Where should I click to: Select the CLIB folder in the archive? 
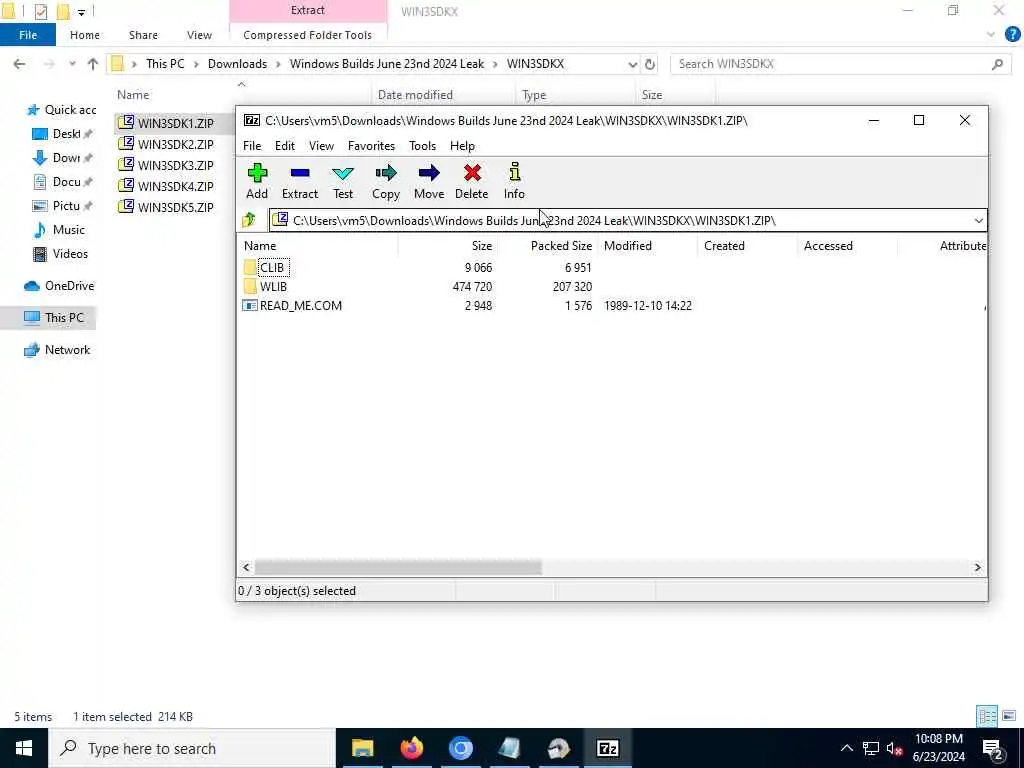272,267
